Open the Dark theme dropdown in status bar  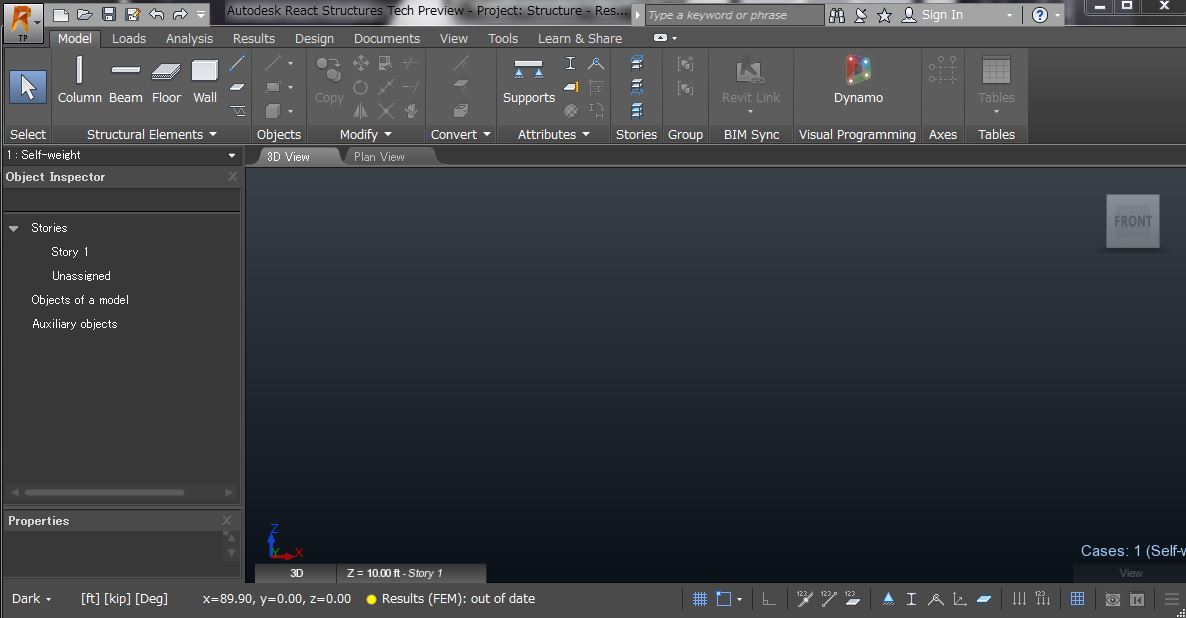32,598
